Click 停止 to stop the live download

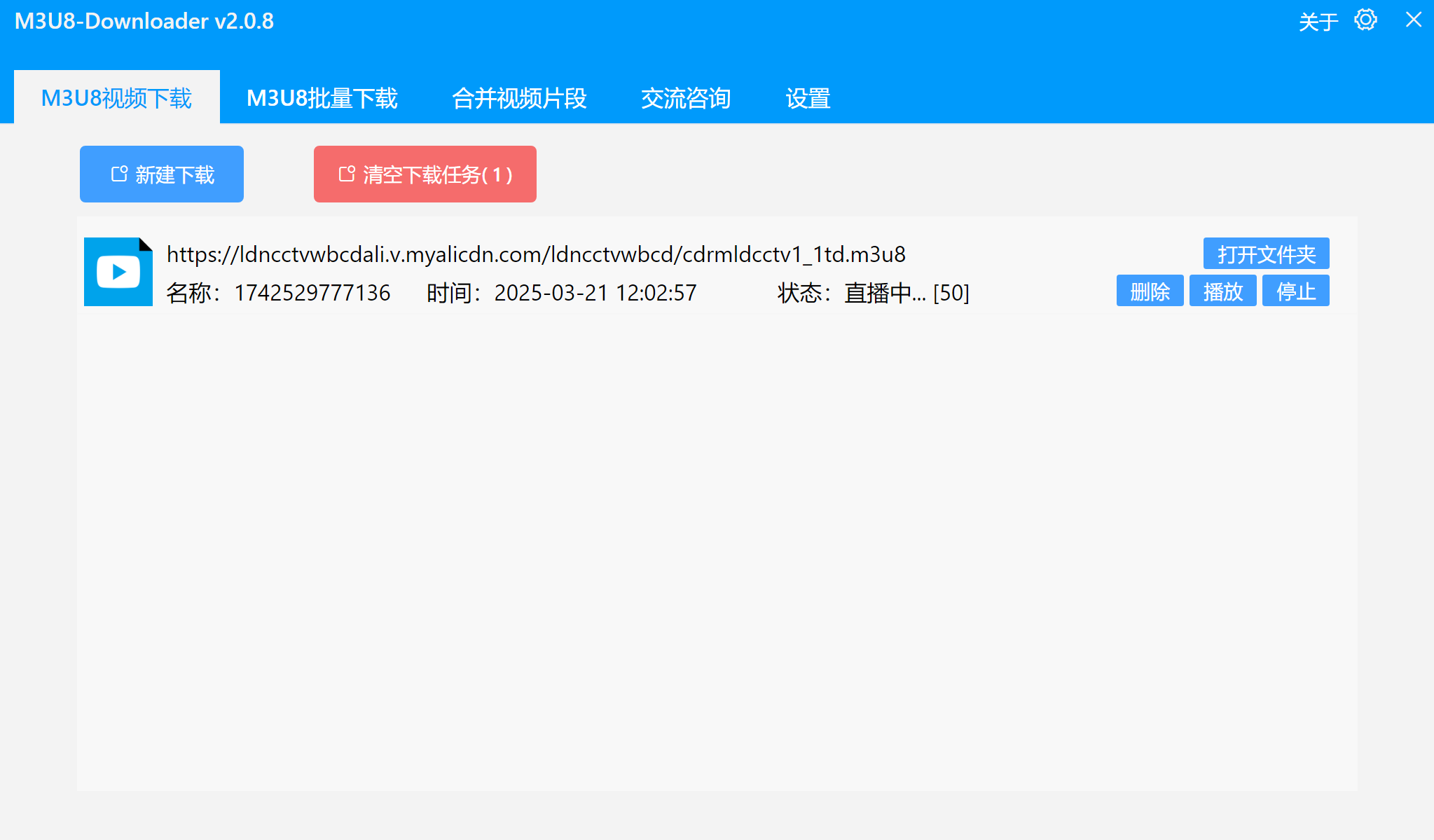click(x=1295, y=291)
